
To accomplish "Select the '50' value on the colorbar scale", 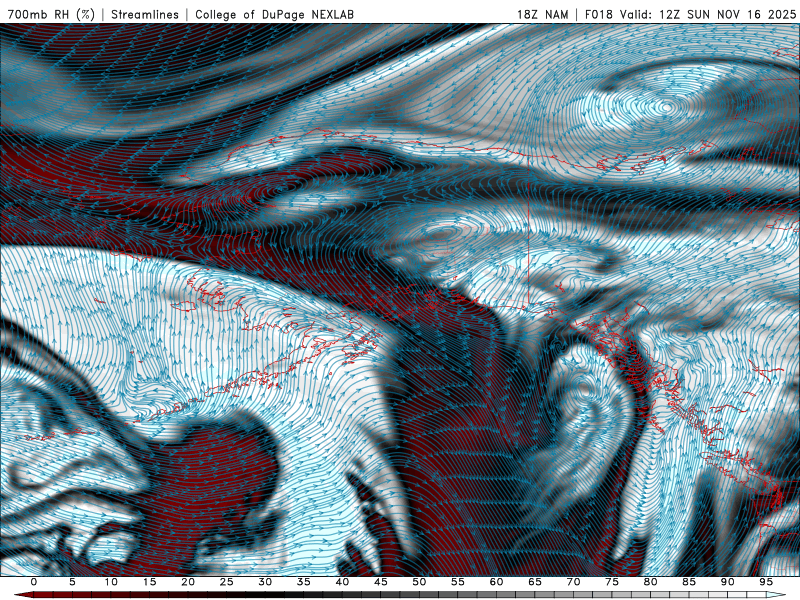I will point(419,582).
